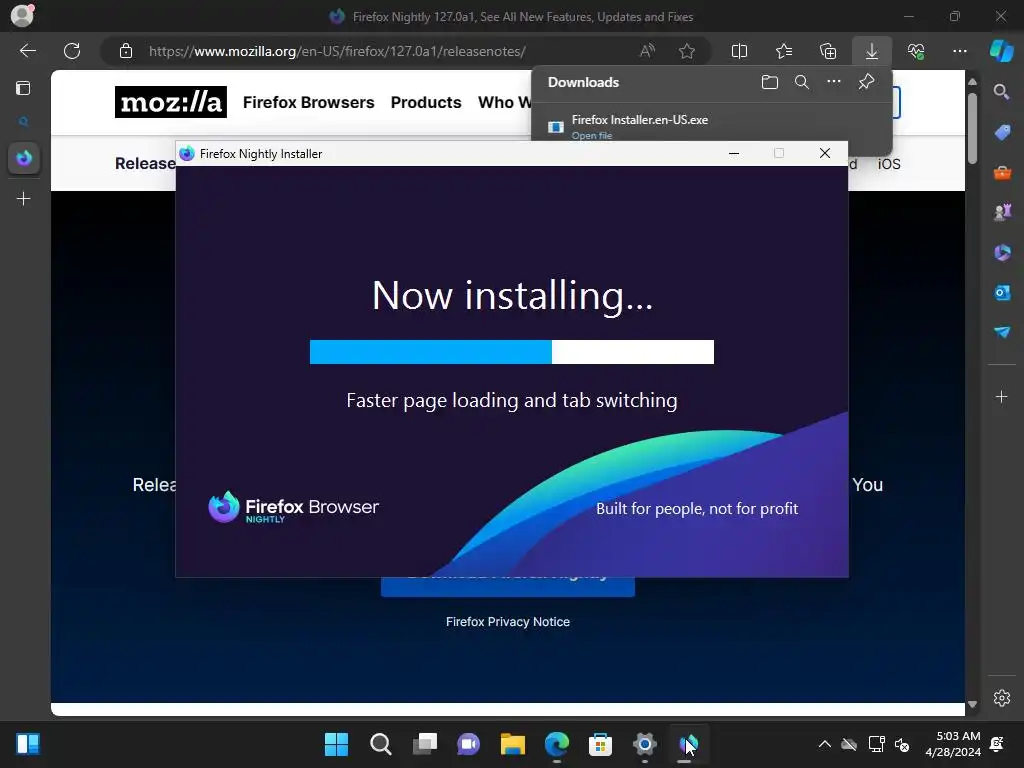Open Edge sidebar Microsoft 365 icon
The height and width of the screenshot is (768, 1024).
(x=1002, y=252)
